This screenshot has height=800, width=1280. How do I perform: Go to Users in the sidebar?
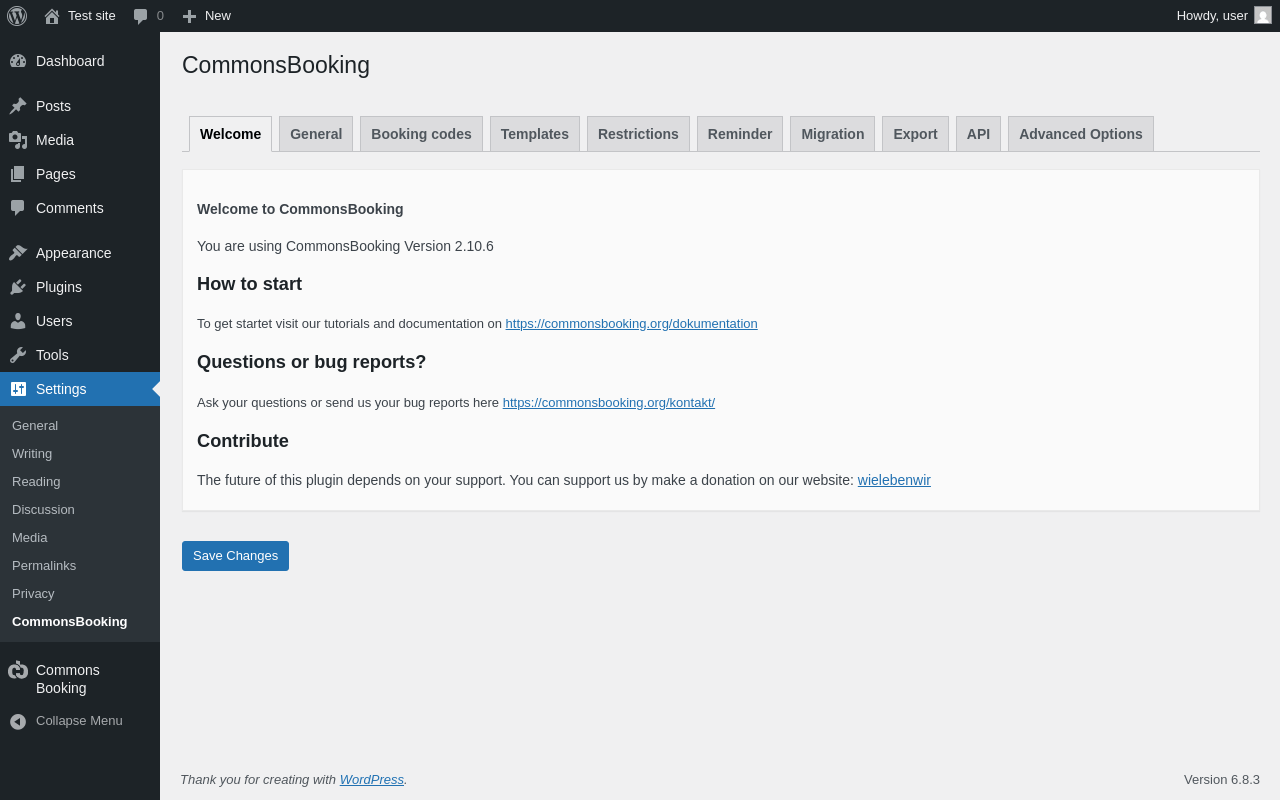point(54,321)
